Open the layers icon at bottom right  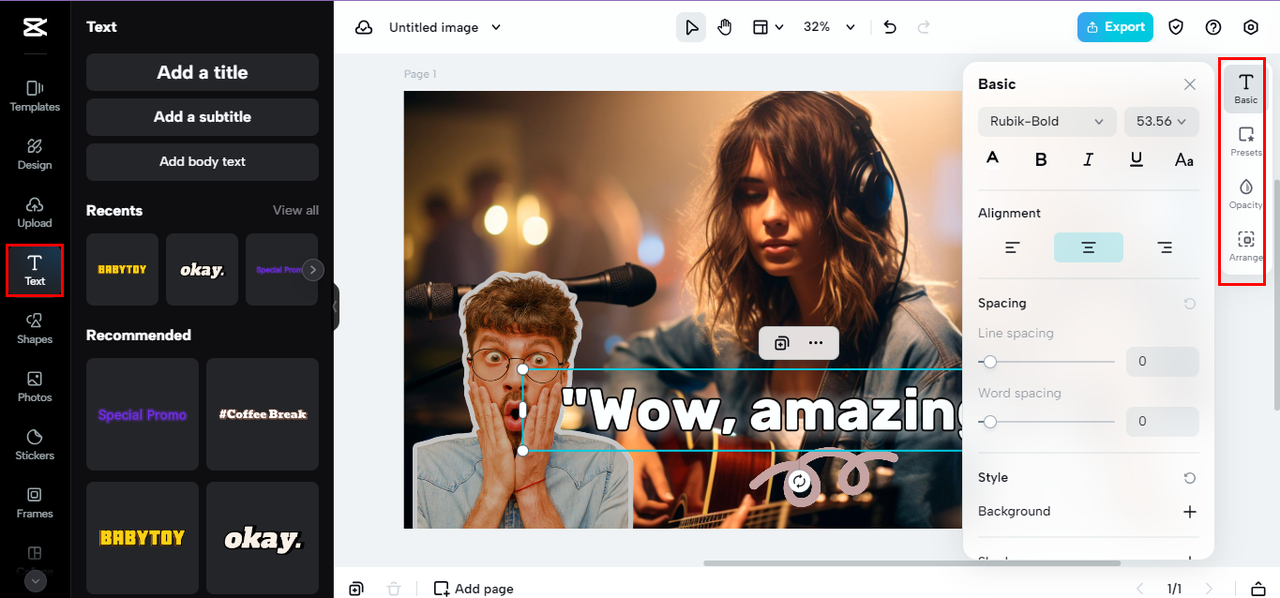click(1259, 589)
